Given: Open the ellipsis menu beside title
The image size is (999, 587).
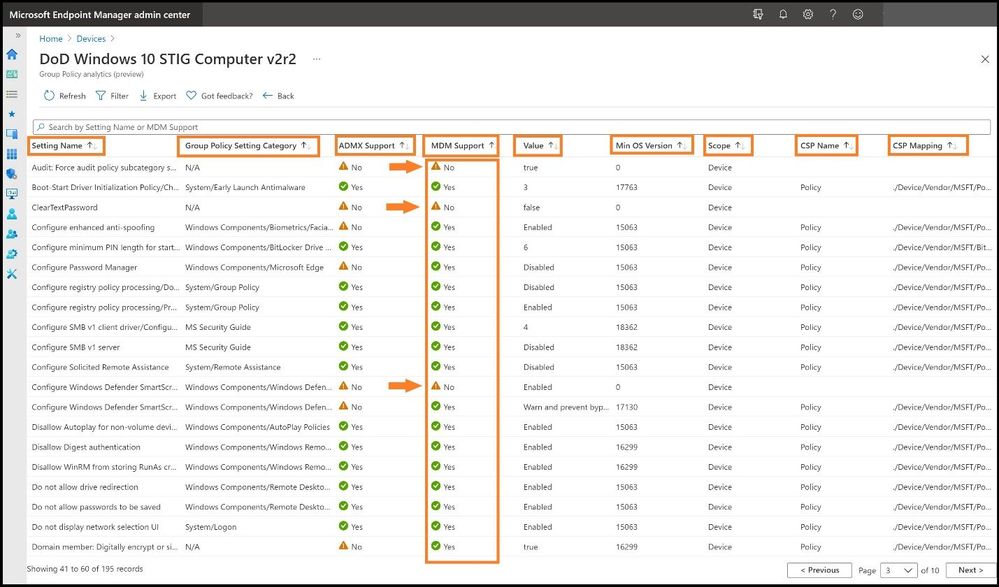Looking at the screenshot, I should click(x=317, y=59).
